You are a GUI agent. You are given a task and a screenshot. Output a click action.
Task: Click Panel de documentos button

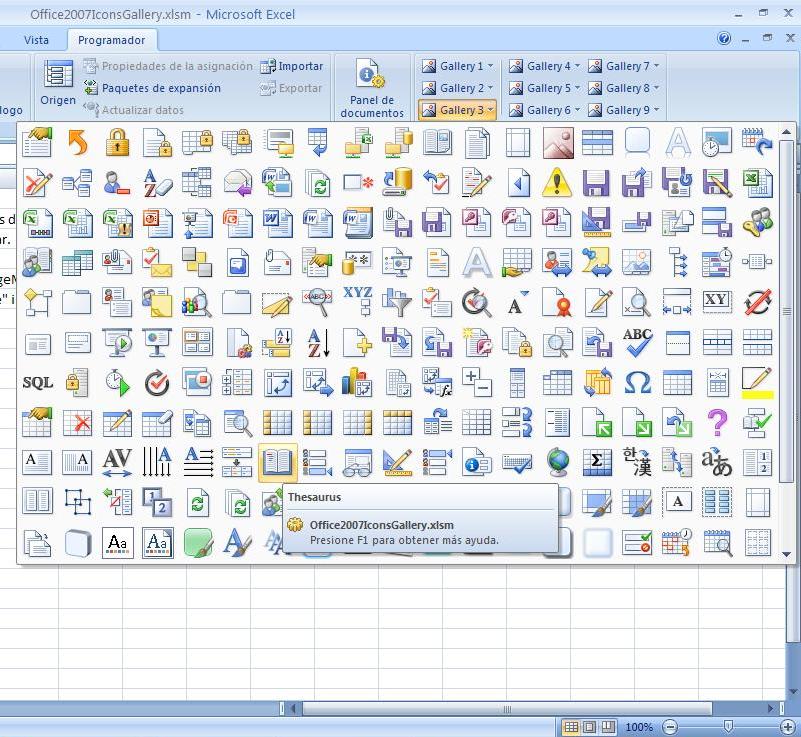371,87
